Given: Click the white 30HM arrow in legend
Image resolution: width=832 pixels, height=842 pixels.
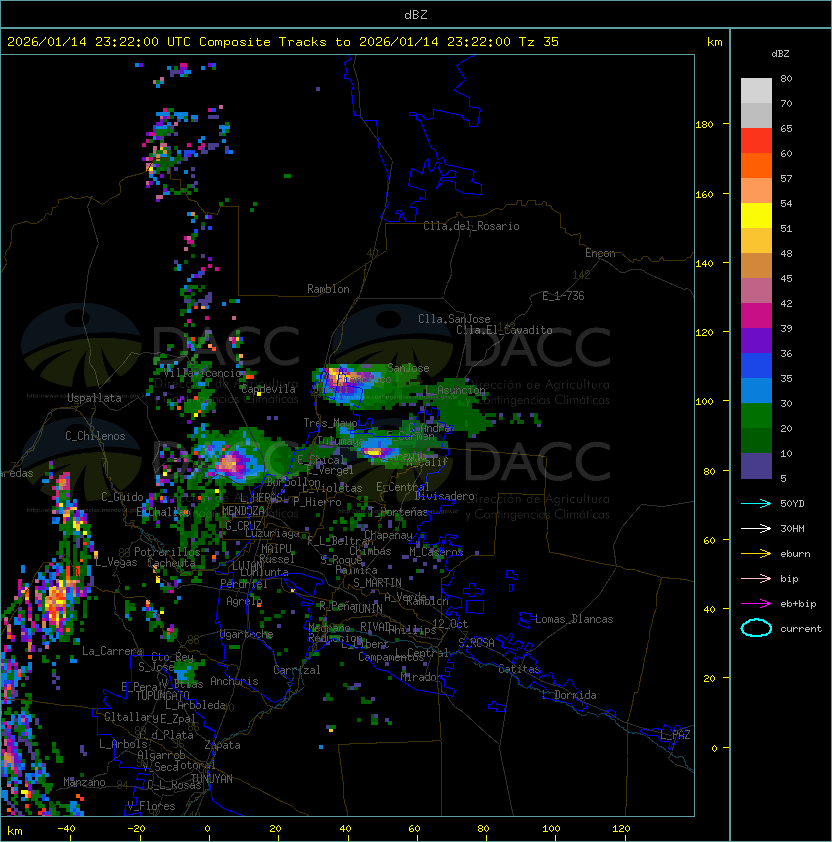Looking at the screenshot, I should coord(756,529).
